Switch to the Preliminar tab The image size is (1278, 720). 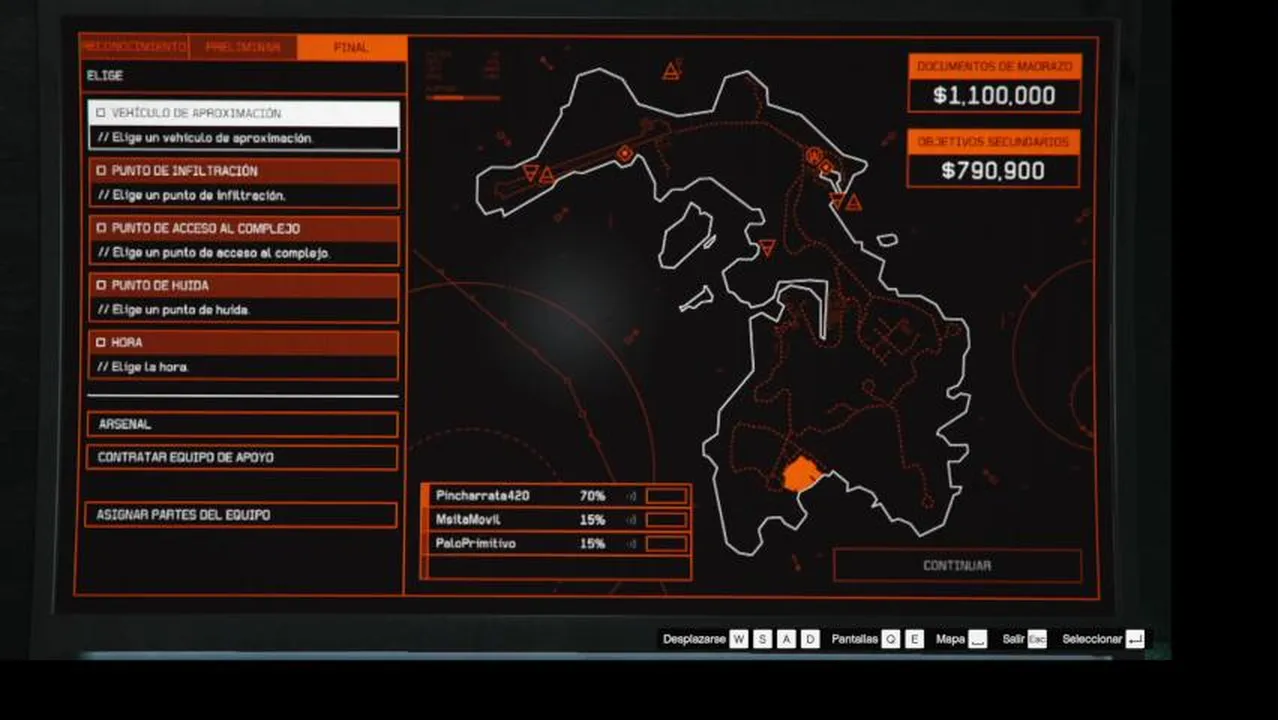point(243,47)
